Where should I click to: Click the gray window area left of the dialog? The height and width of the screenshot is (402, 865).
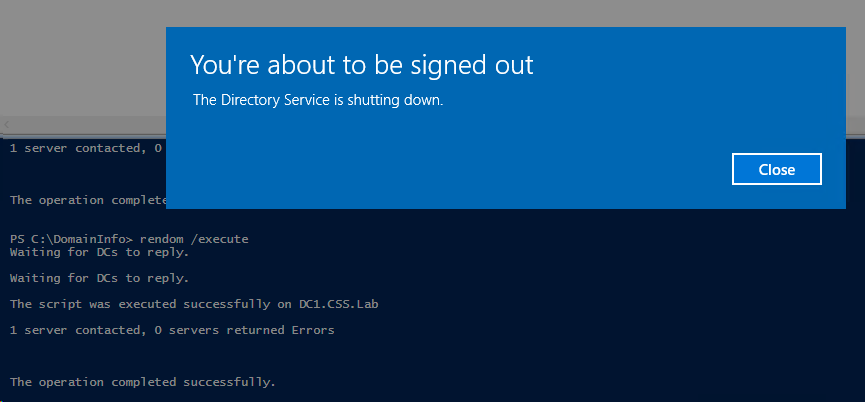[80, 60]
